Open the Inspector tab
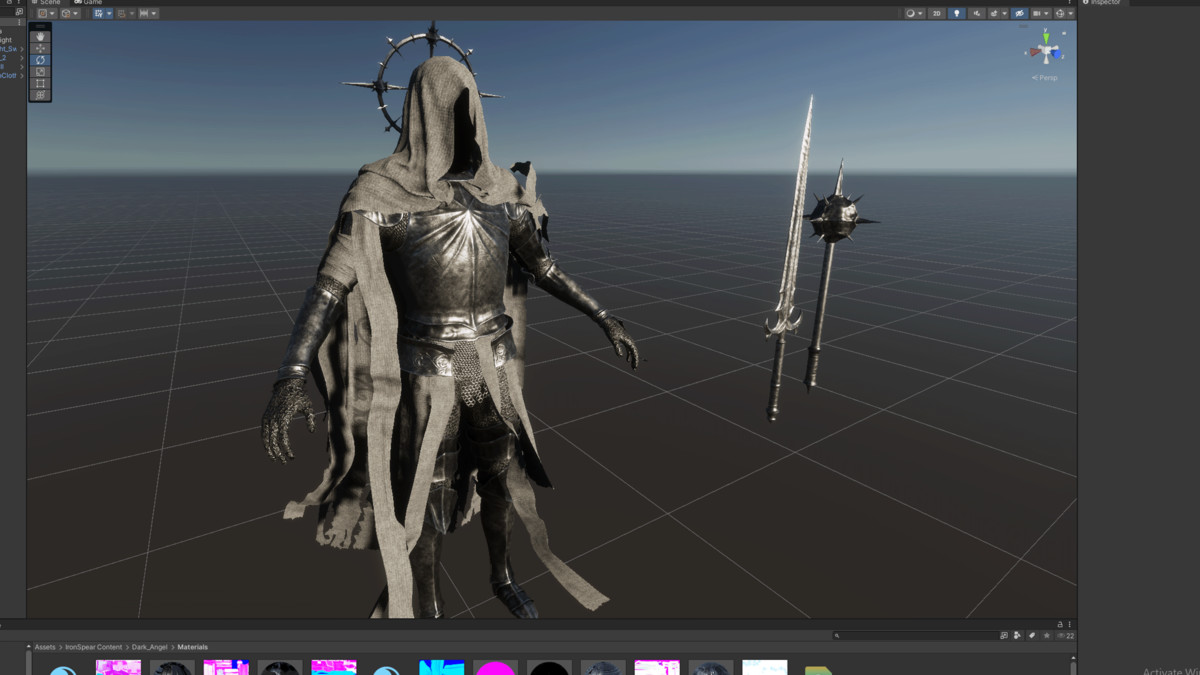1200x675 pixels. (1102, 2)
